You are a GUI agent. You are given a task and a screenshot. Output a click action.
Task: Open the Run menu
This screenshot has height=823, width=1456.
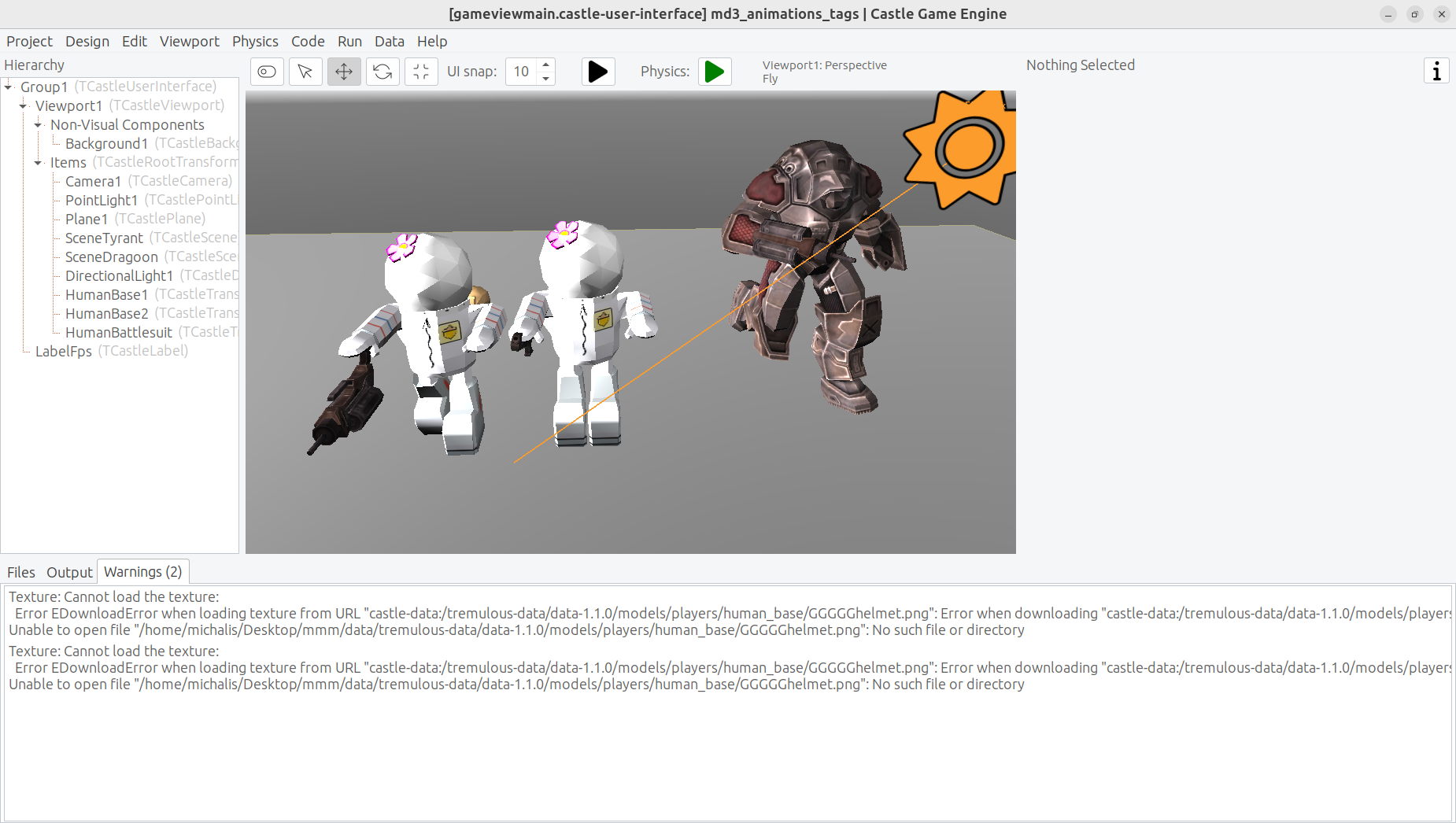(349, 41)
